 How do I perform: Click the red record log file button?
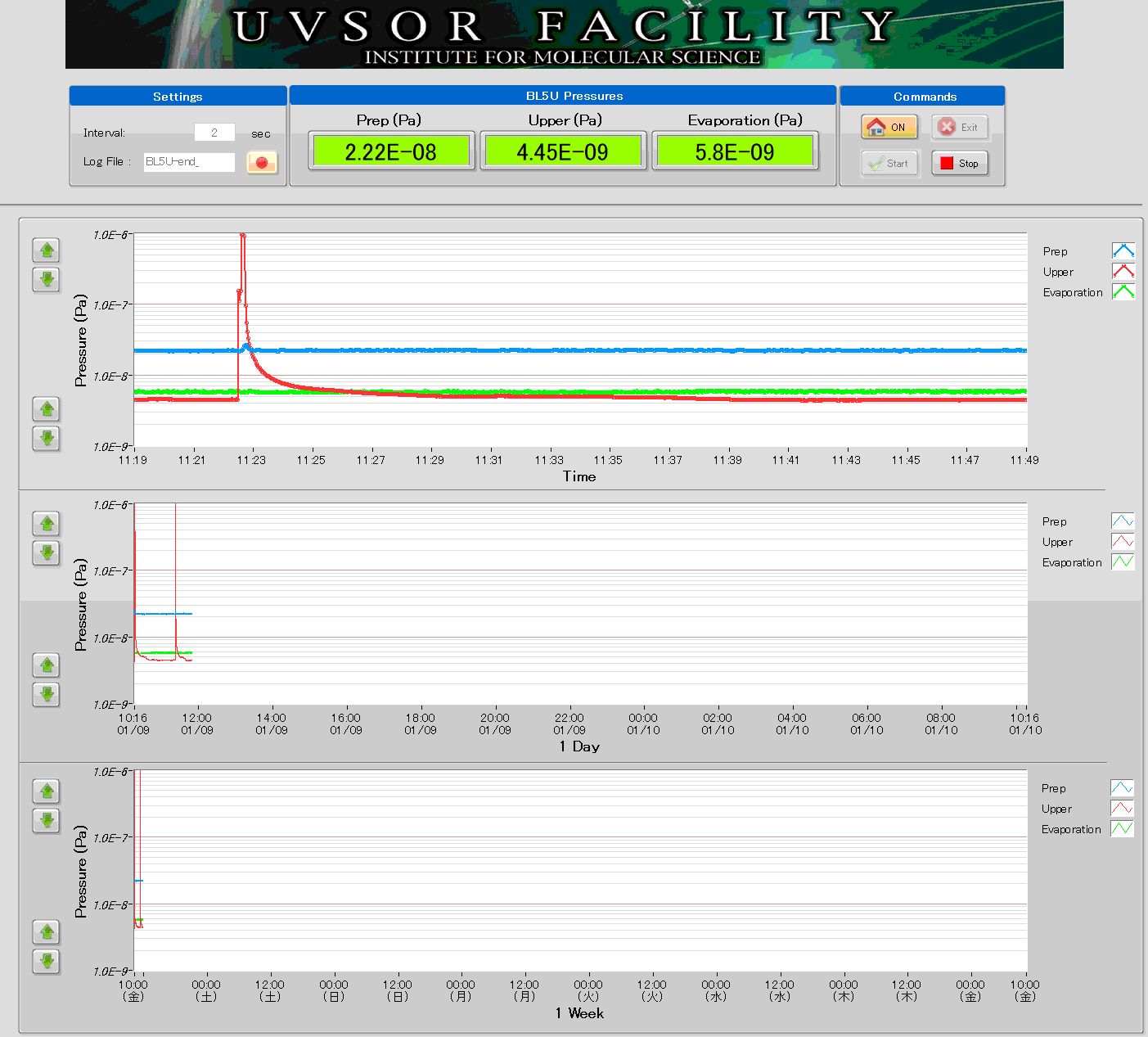coord(262,162)
